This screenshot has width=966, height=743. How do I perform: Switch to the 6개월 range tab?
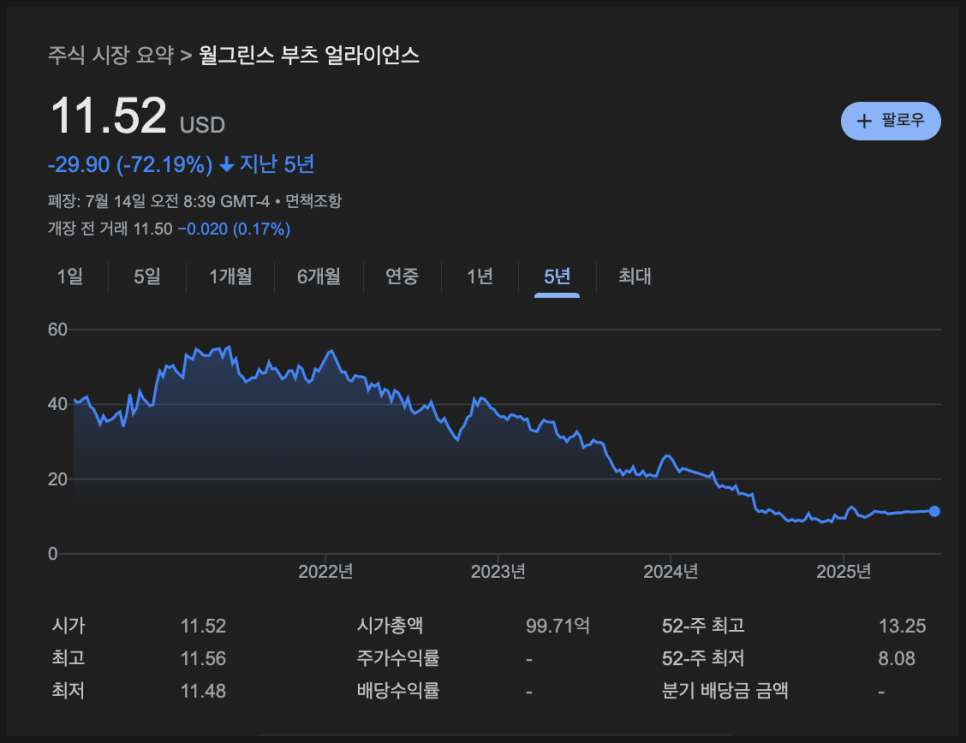coord(319,277)
